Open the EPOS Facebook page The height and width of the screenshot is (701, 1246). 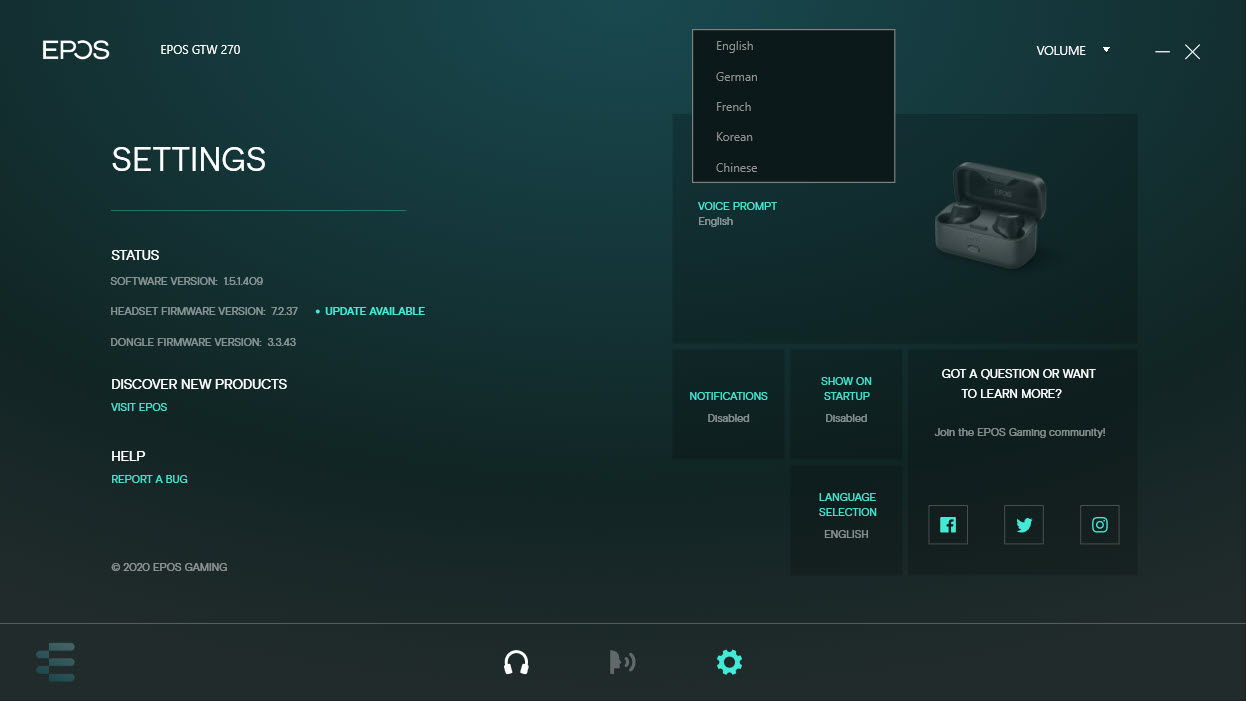pyautogui.click(x=948, y=525)
